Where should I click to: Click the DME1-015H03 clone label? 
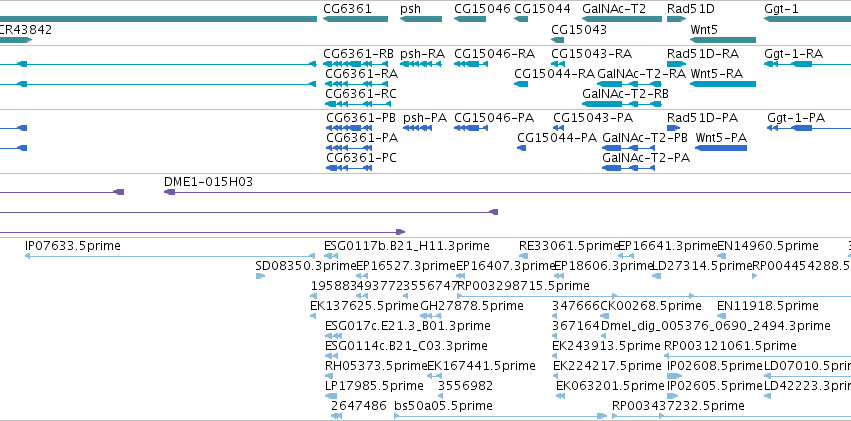click(x=208, y=182)
